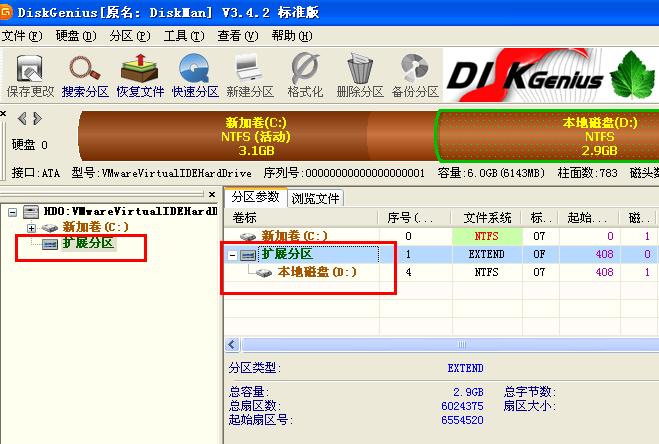Select 新加卷(C:) row in partition table

[441, 236]
